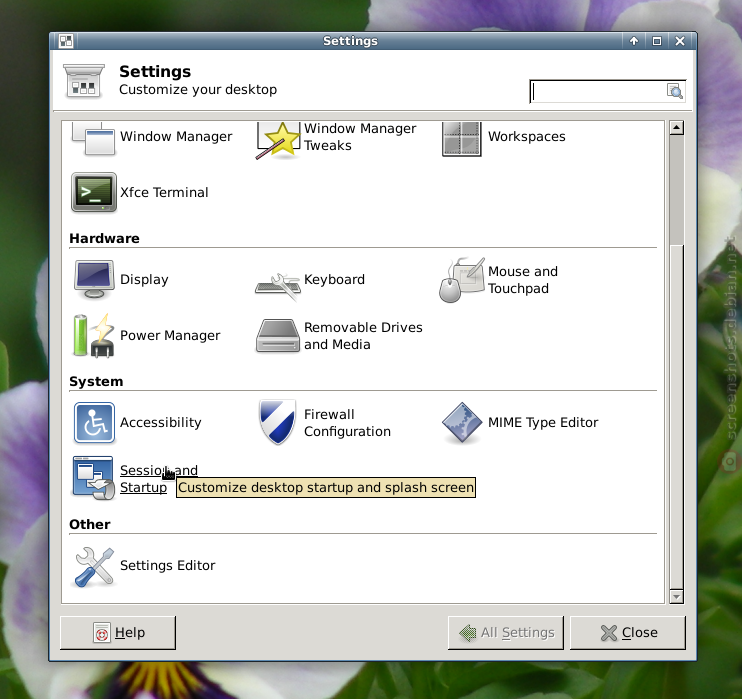Open Window Manager Tweaks star icon
The height and width of the screenshot is (699, 742).
coord(278,140)
